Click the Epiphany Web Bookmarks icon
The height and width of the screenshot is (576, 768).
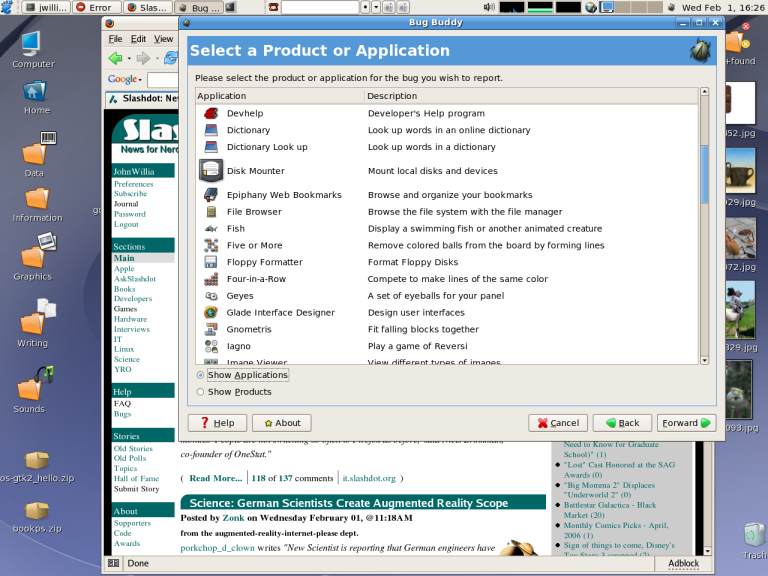(211, 194)
